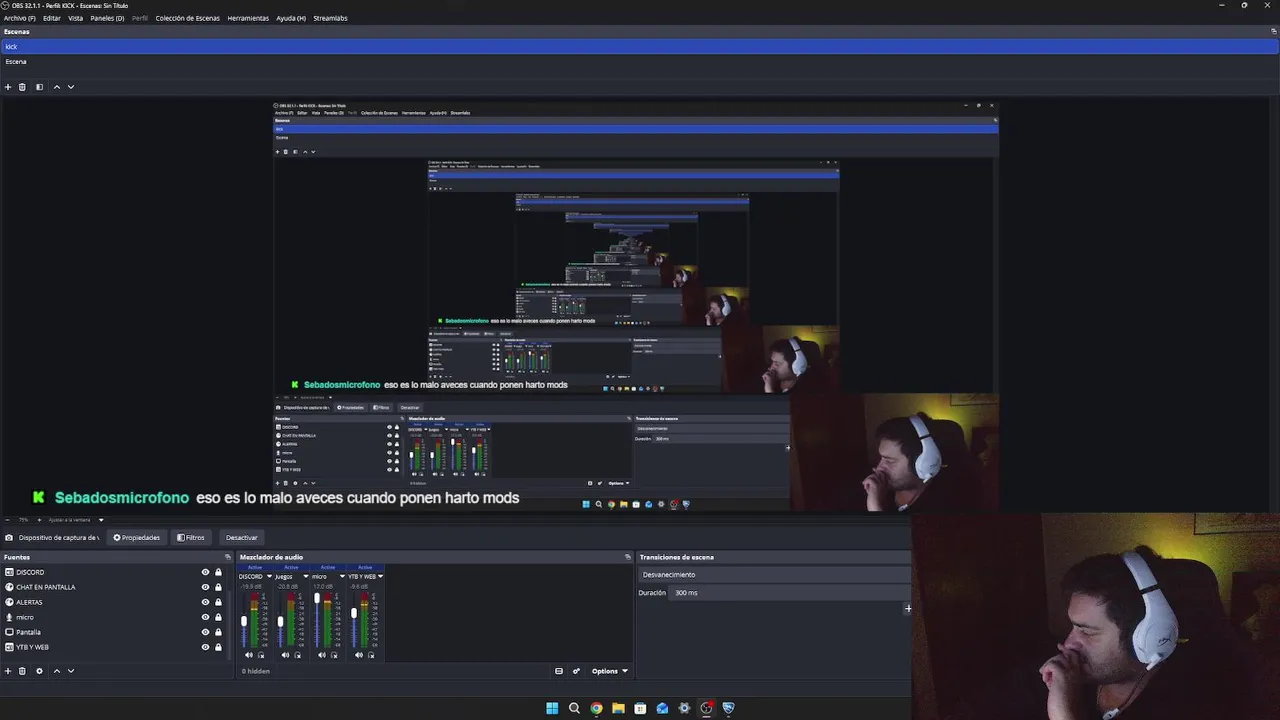Unlock the Pantalla source with its lock icon
1280x720 pixels.
pyautogui.click(x=218, y=632)
